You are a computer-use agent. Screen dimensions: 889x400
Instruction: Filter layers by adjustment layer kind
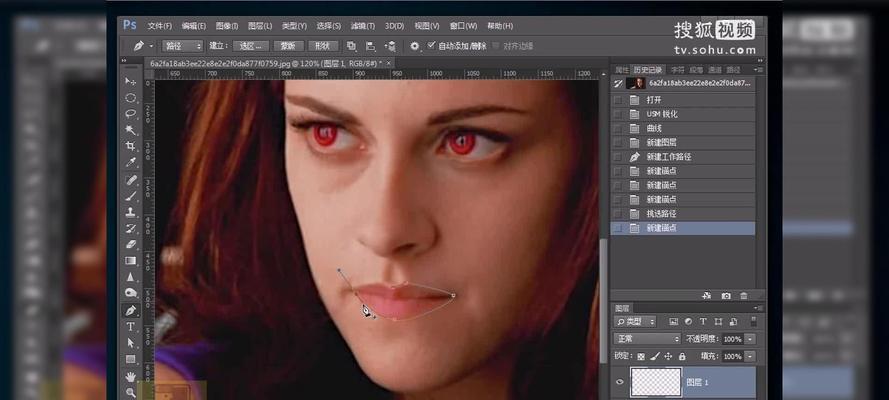click(688, 321)
